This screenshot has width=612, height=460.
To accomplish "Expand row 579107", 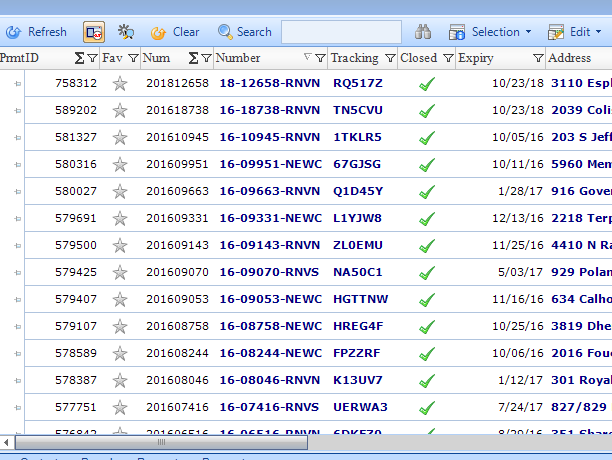I will (18, 327).
